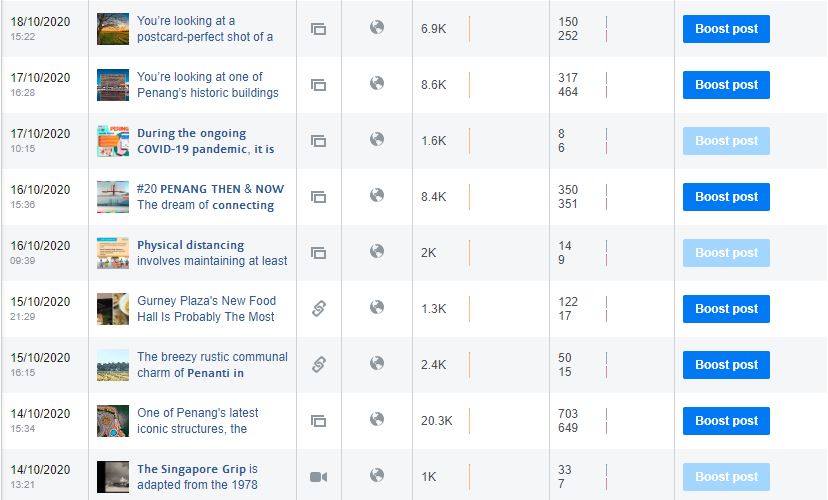Boost the #20 Penang Then & Now post
The image size is (828, 500).
pyautogui.click(x=726, y=197)
